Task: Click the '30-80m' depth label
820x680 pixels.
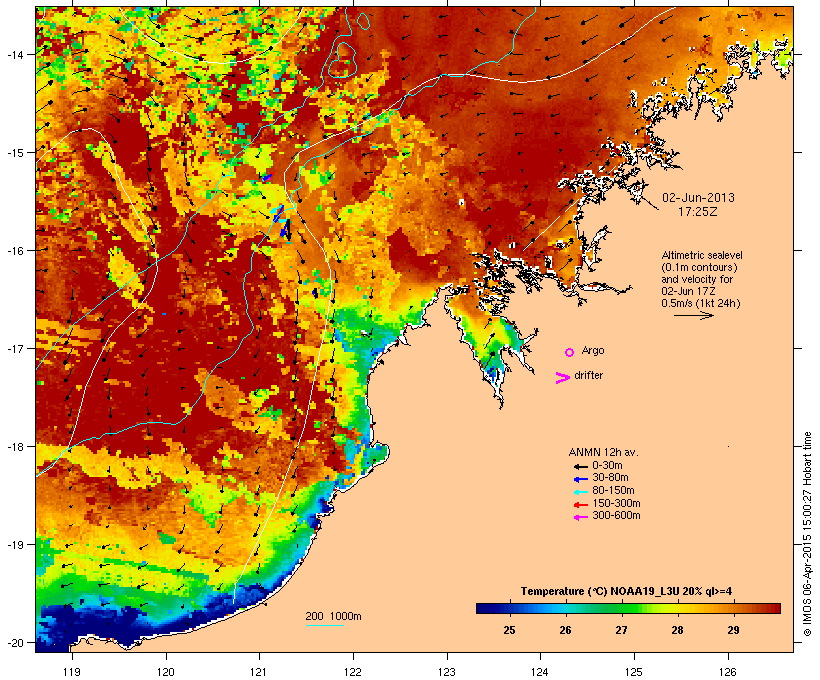Action: (x=610, y=478)
